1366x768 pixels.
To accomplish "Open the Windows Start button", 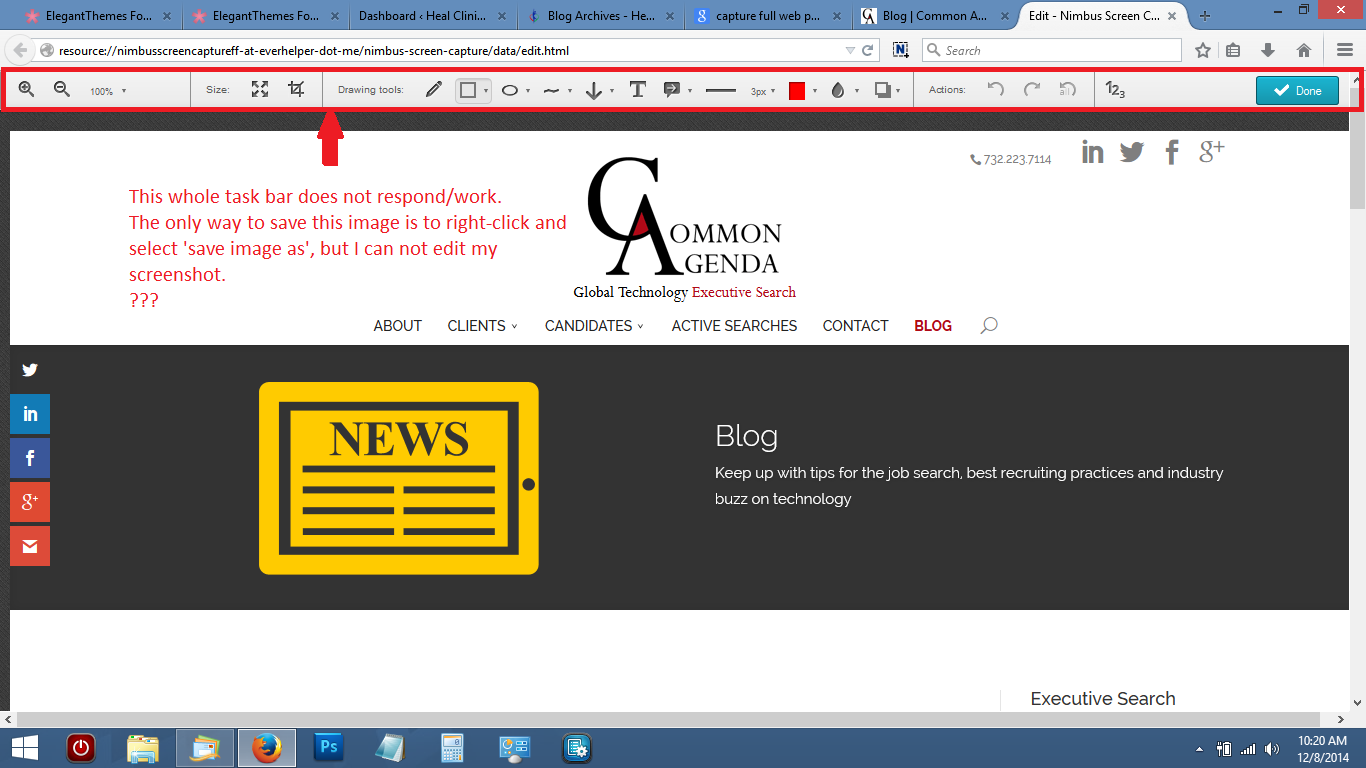I will [x=24, y=748].
